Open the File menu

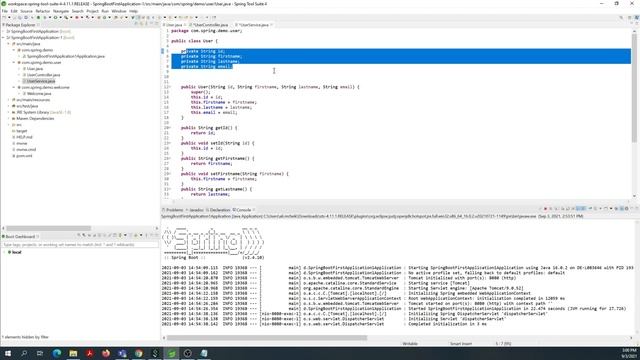click(x=4, y=11)
